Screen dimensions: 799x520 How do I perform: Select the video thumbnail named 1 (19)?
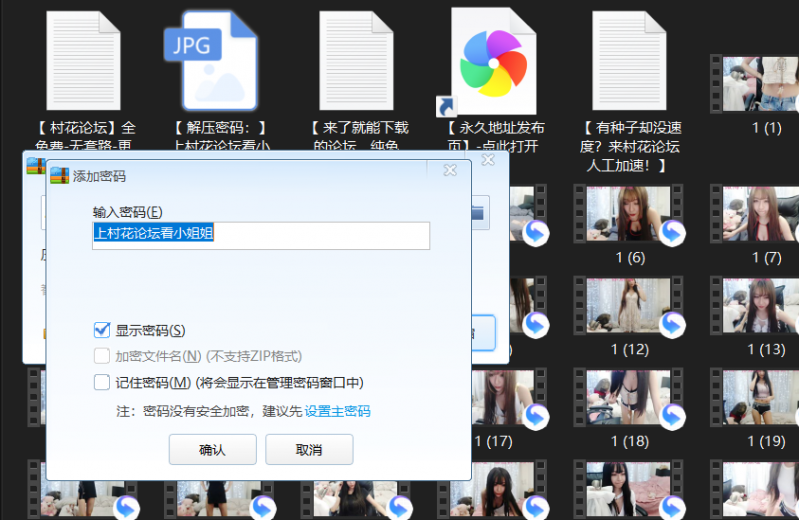point(765,397)
